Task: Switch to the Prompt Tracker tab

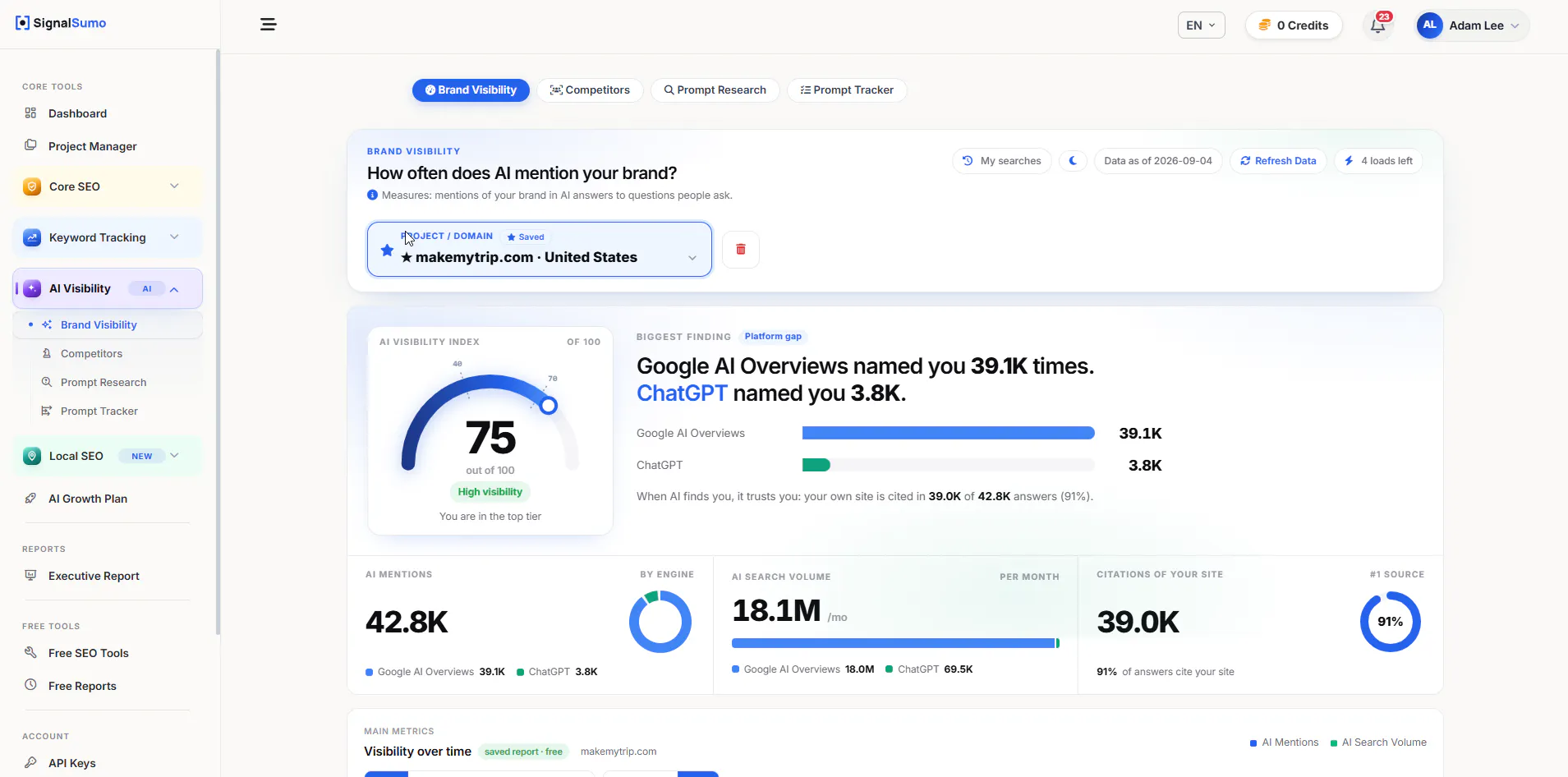Action: (x=847, y=90)
